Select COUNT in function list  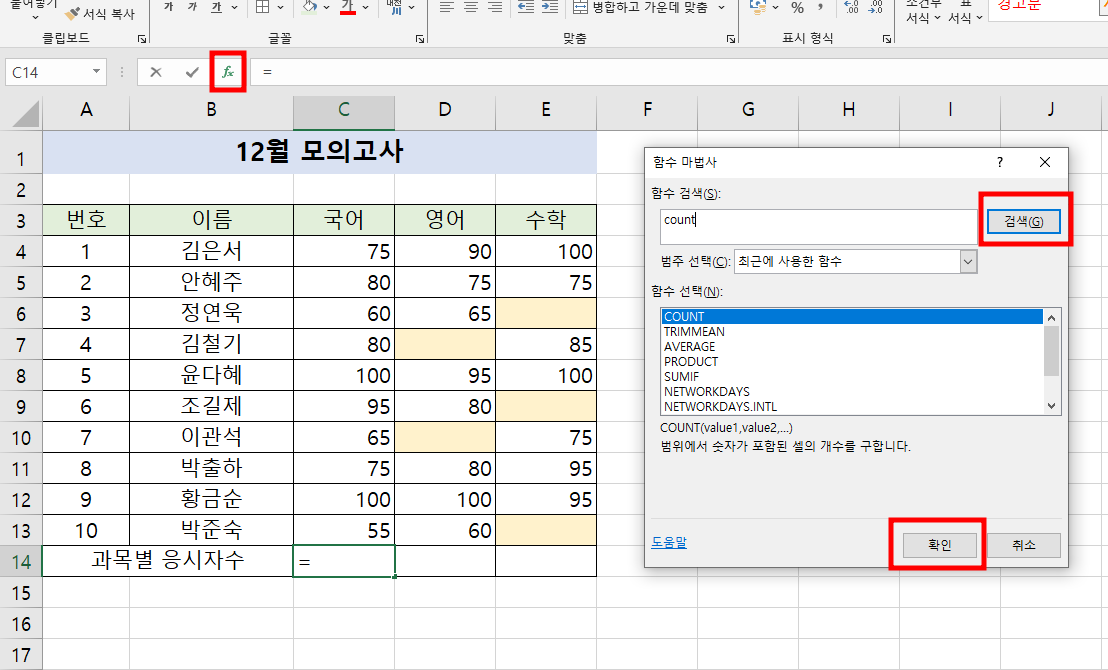[x=851, y=317]
